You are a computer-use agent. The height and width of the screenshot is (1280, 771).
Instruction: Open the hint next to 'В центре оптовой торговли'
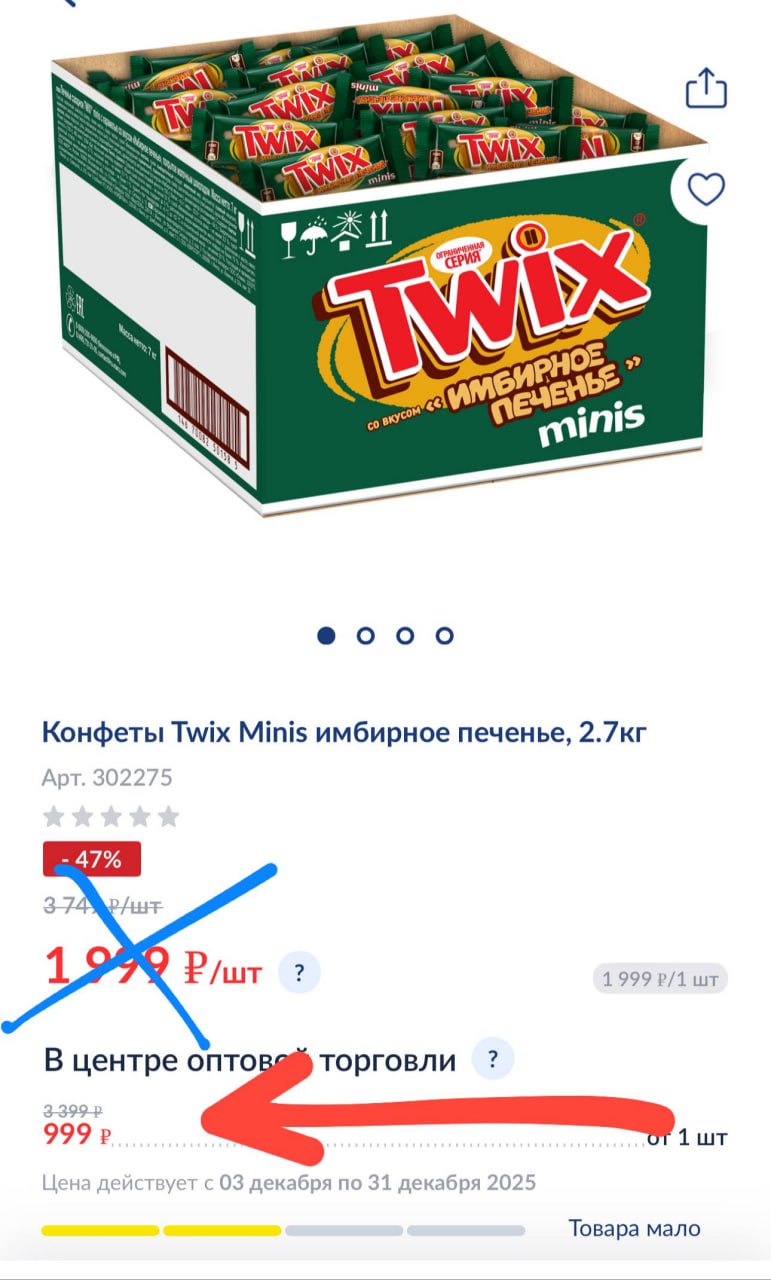point(492,1059)
